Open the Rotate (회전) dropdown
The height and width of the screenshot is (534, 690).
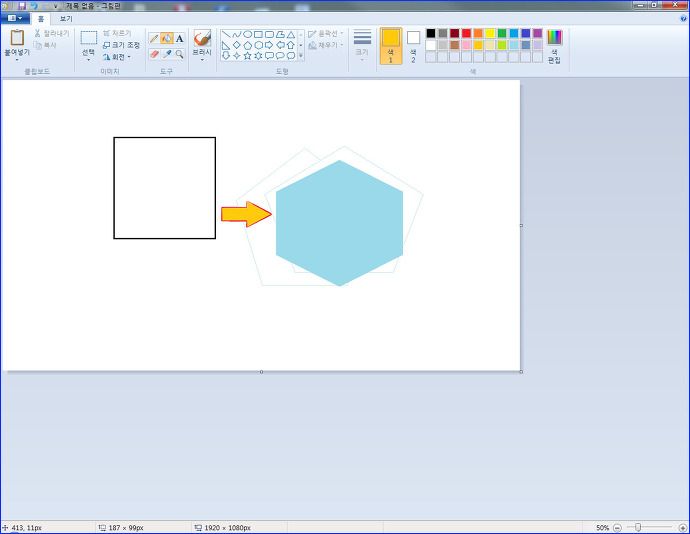(x=117, y=57)
